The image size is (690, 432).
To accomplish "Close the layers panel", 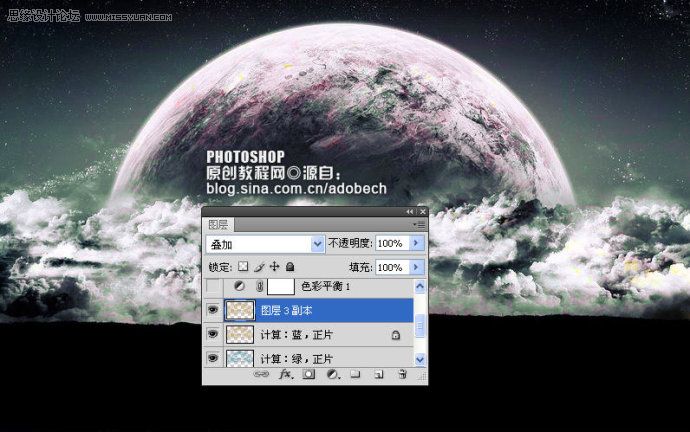I will point(422,212).
